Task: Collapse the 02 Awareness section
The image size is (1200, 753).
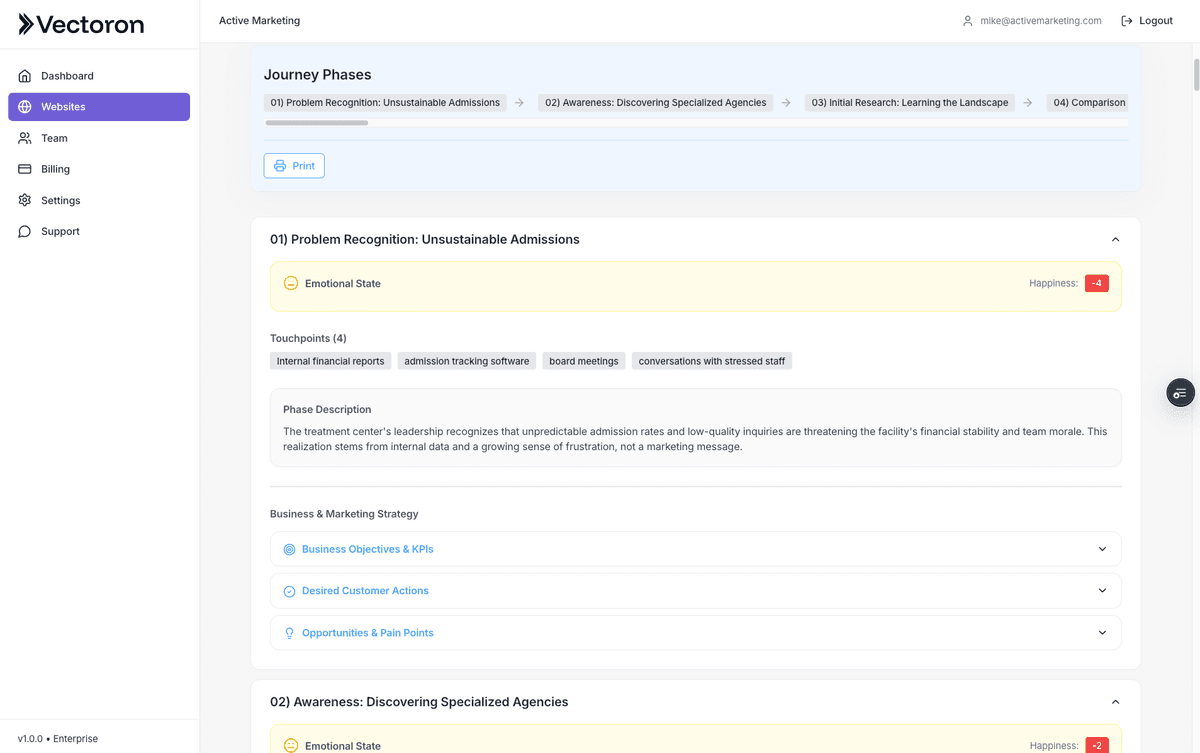Action: coord(1115,702)
